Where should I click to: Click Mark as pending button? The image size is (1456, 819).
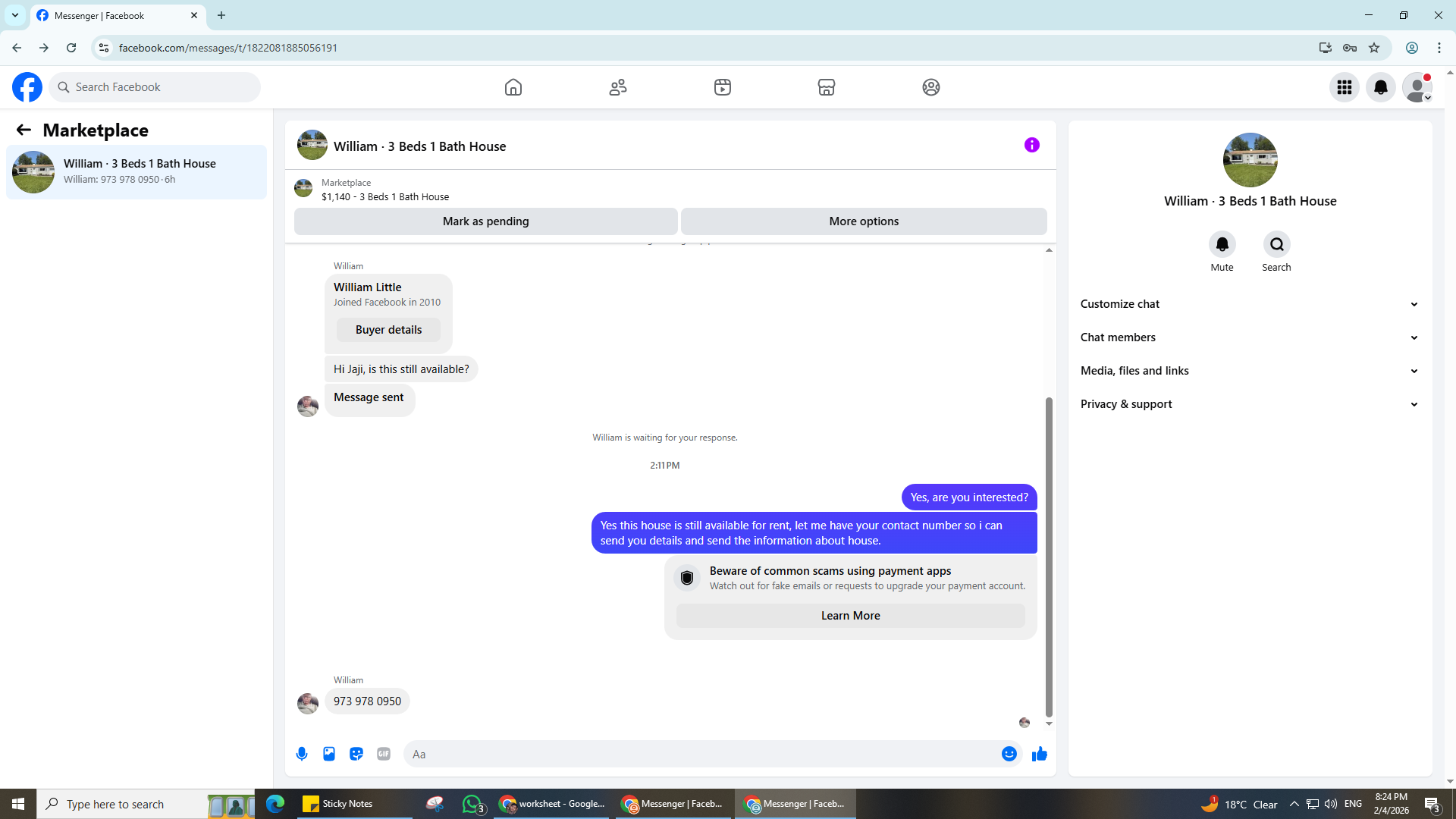click(485, 221)
